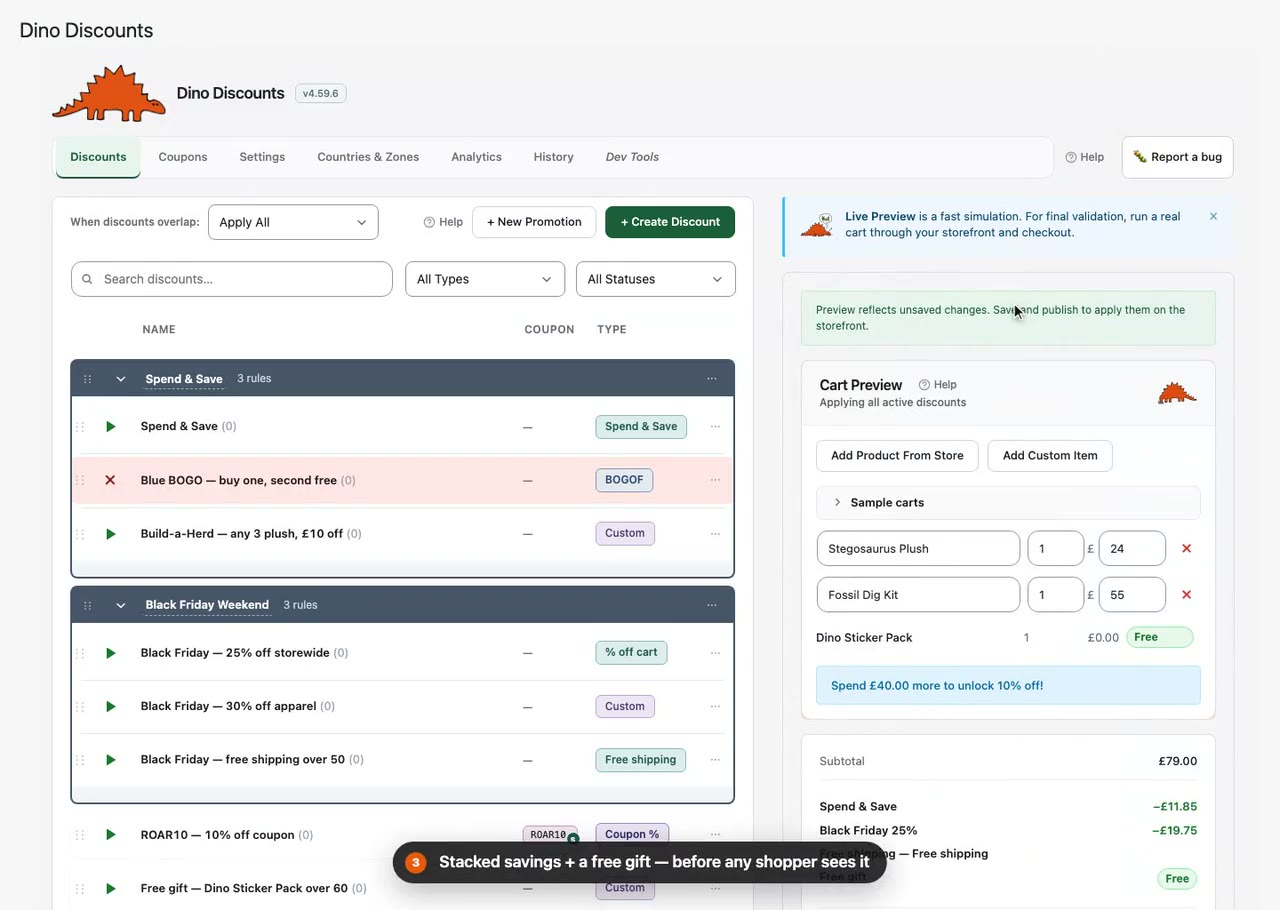The height and width of the screenshot is (910, 1280).
Task: Toggle Black Friday 25% off storewide status
Action: tap(111, 653)
